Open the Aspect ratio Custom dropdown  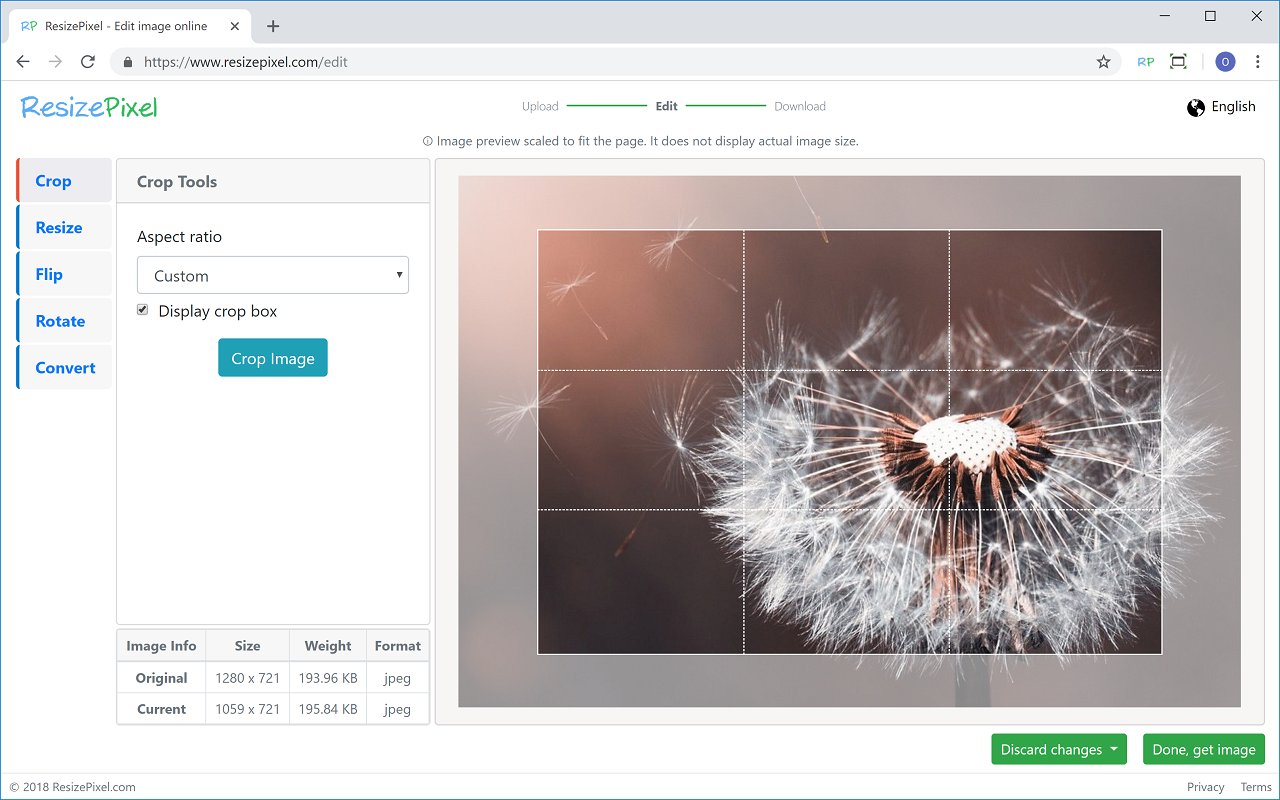273,275
